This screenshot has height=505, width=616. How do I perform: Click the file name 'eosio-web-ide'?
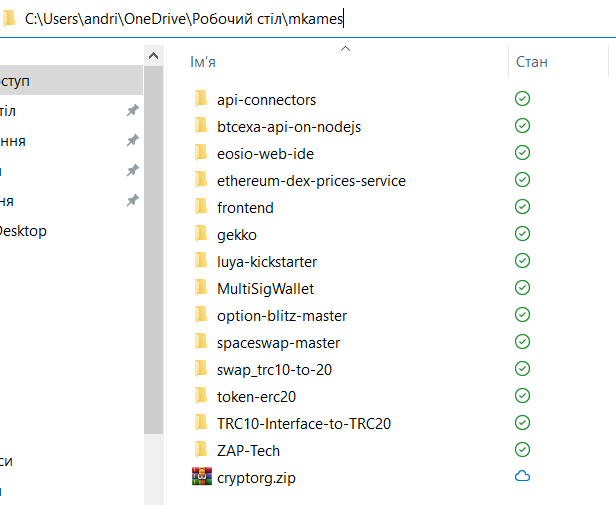pyautogui.click(x=265, y=154)
